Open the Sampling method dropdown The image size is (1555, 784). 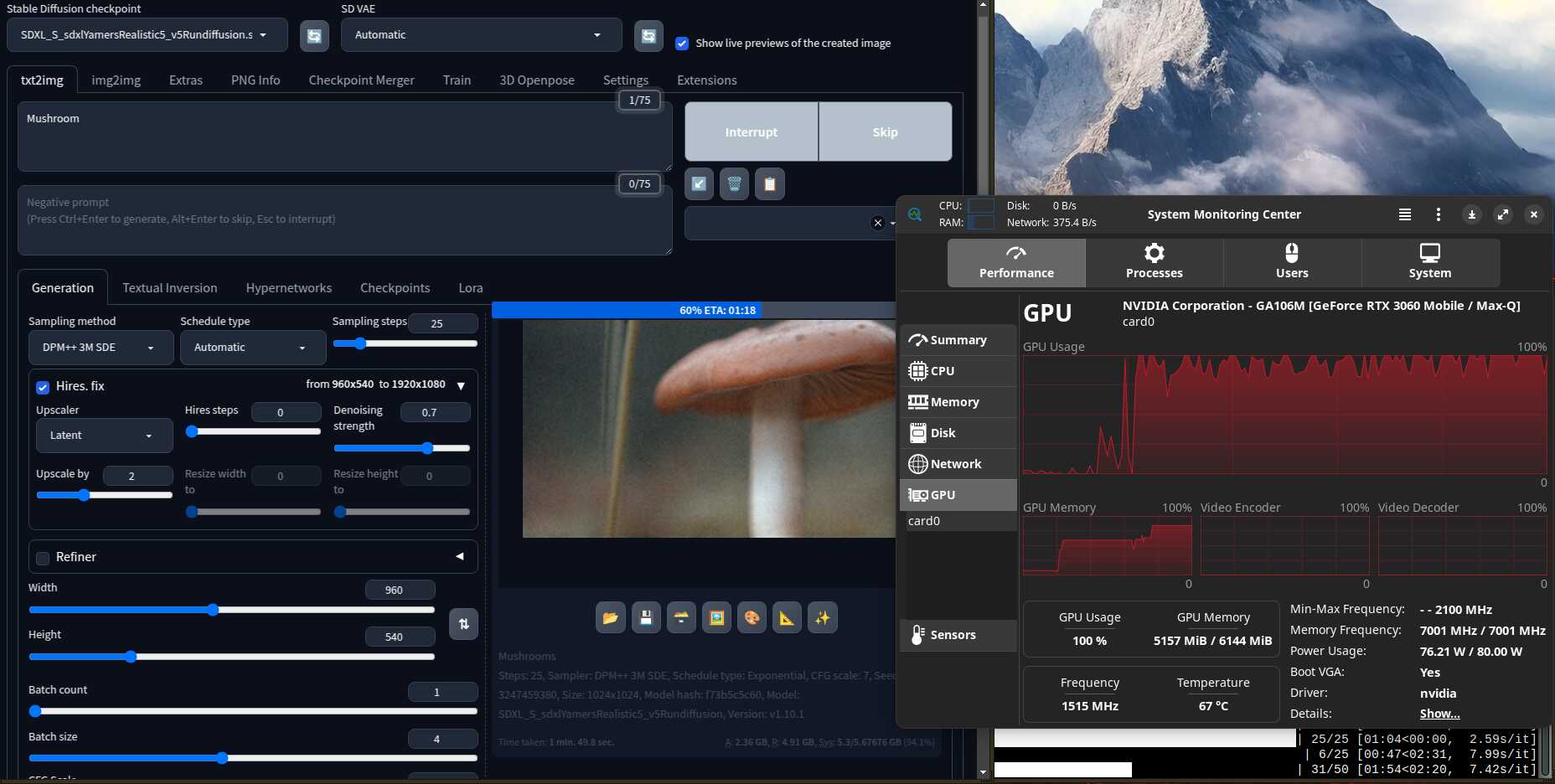(x=101, y=348)
